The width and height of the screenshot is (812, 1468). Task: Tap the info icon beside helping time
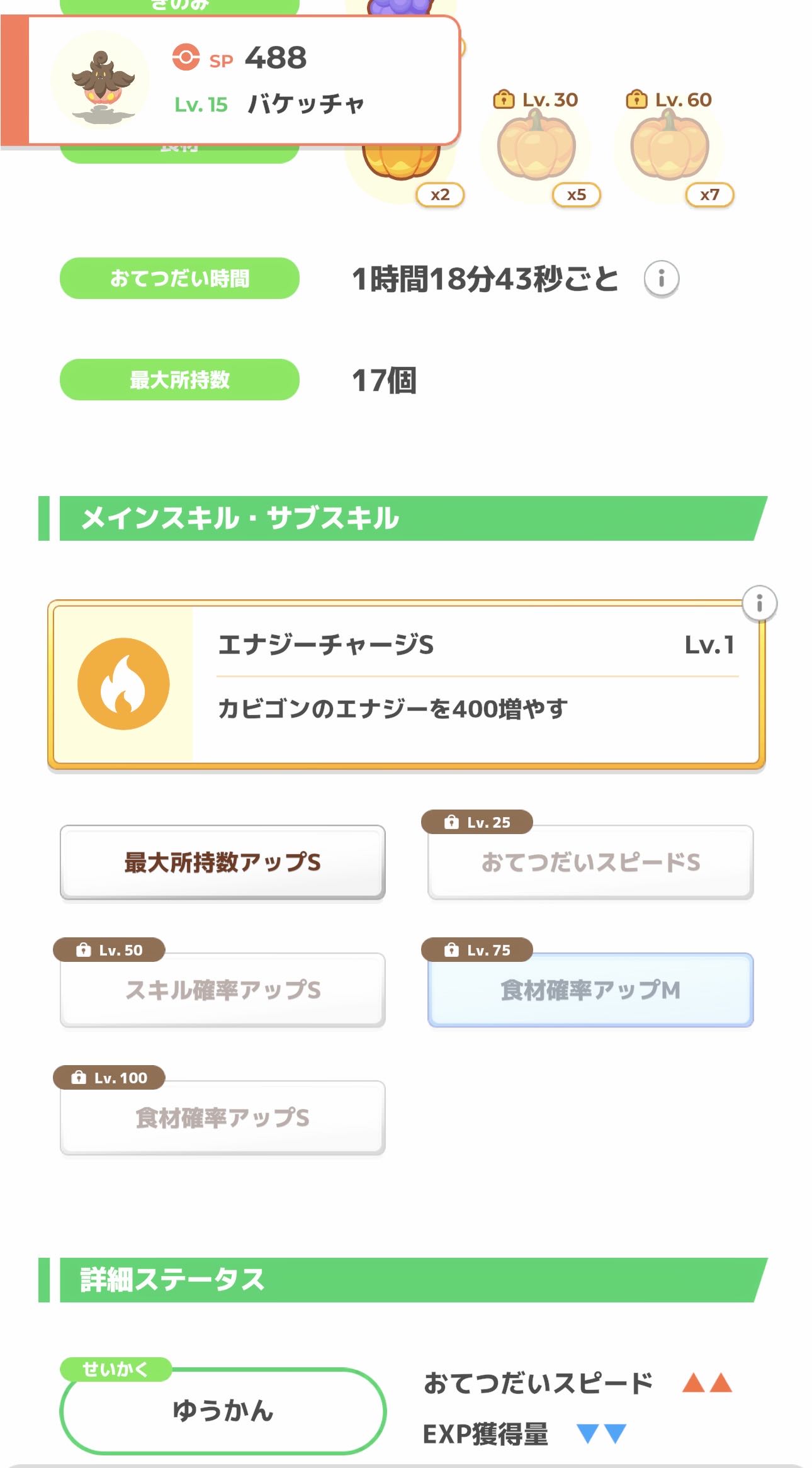pyautogui.click(x=661, y=278)
